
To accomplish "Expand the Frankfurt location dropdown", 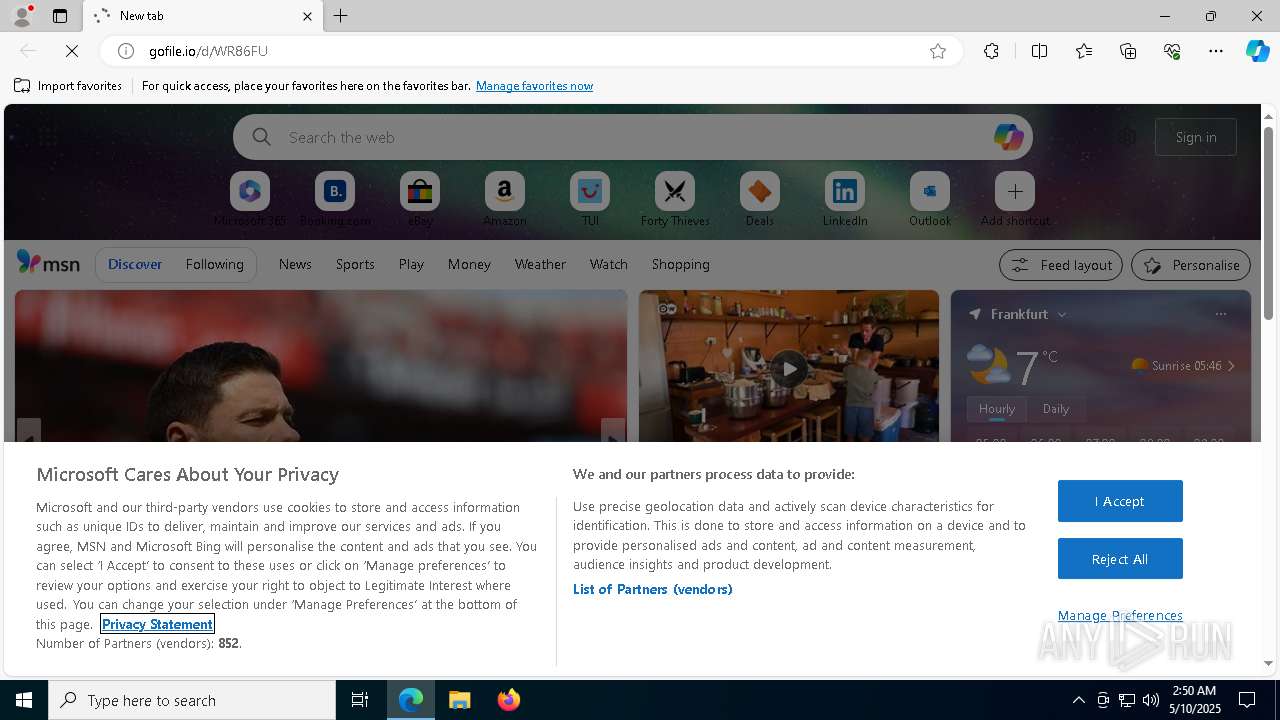I will (1062, 314).
